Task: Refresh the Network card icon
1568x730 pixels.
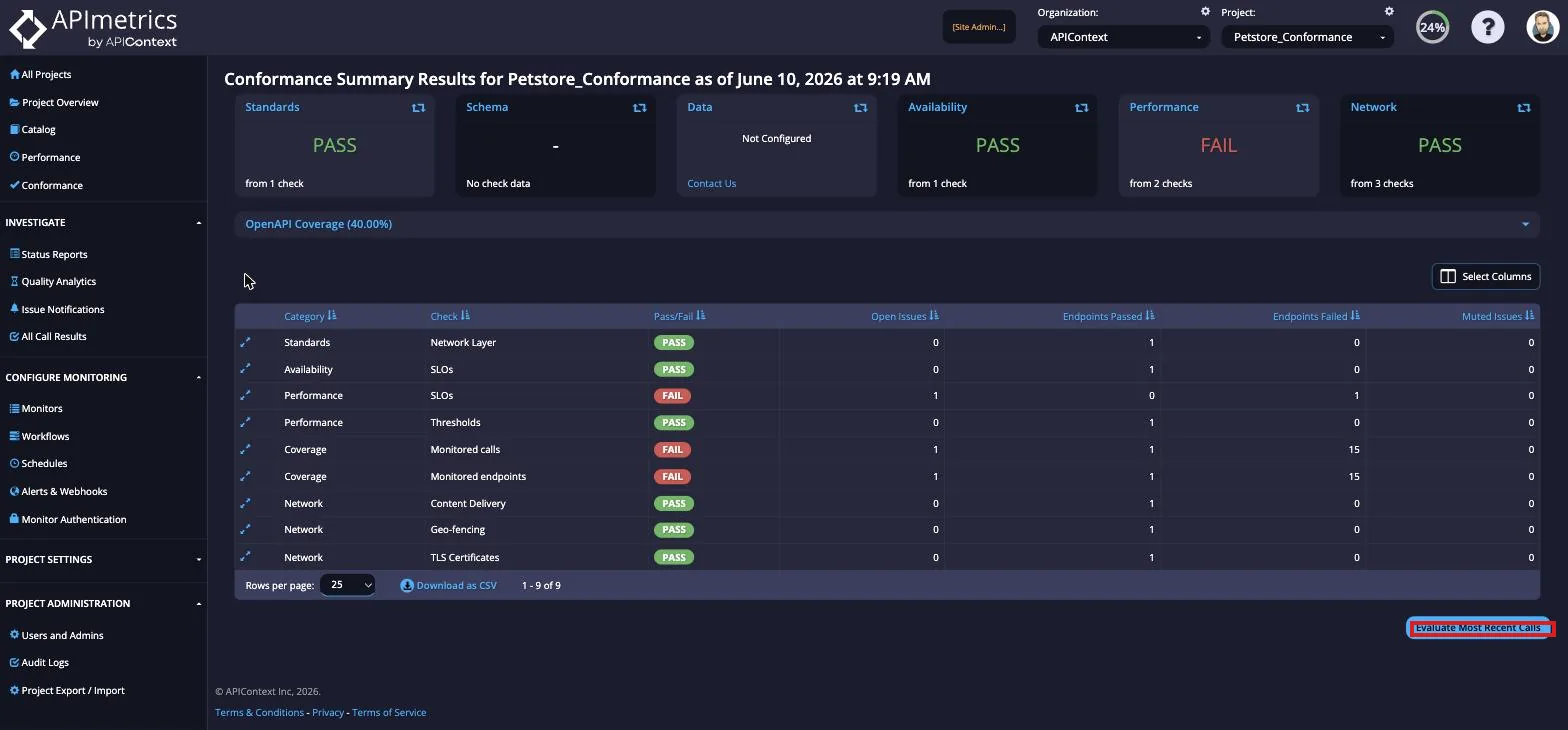Action: click(1523, 108)
